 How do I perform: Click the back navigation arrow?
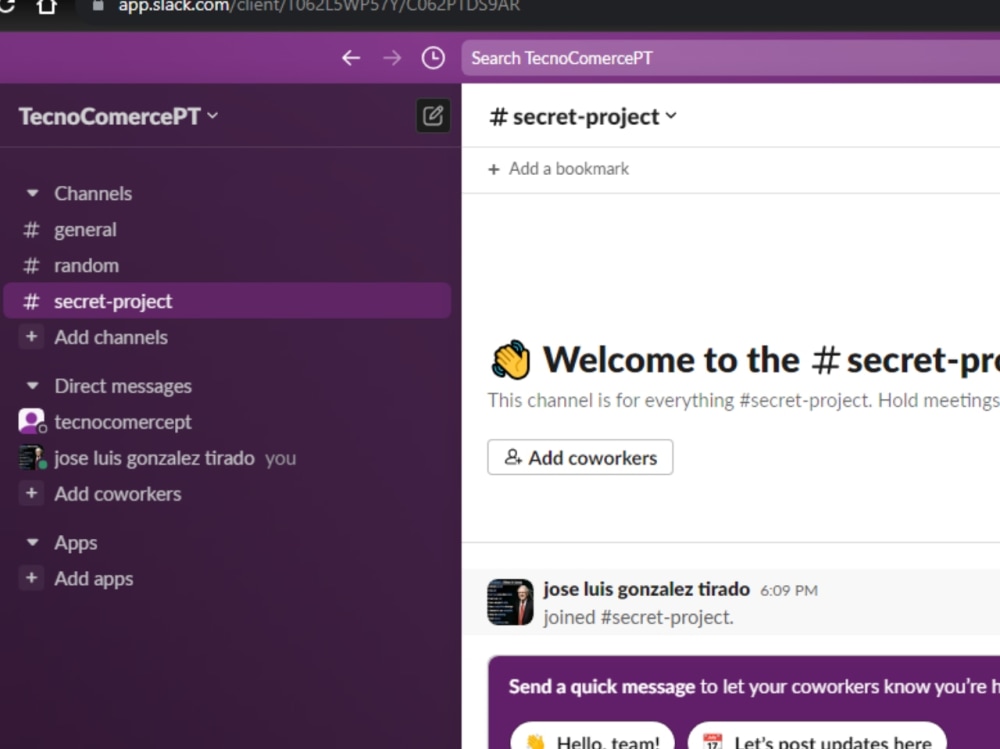click(x=351, y=58)
